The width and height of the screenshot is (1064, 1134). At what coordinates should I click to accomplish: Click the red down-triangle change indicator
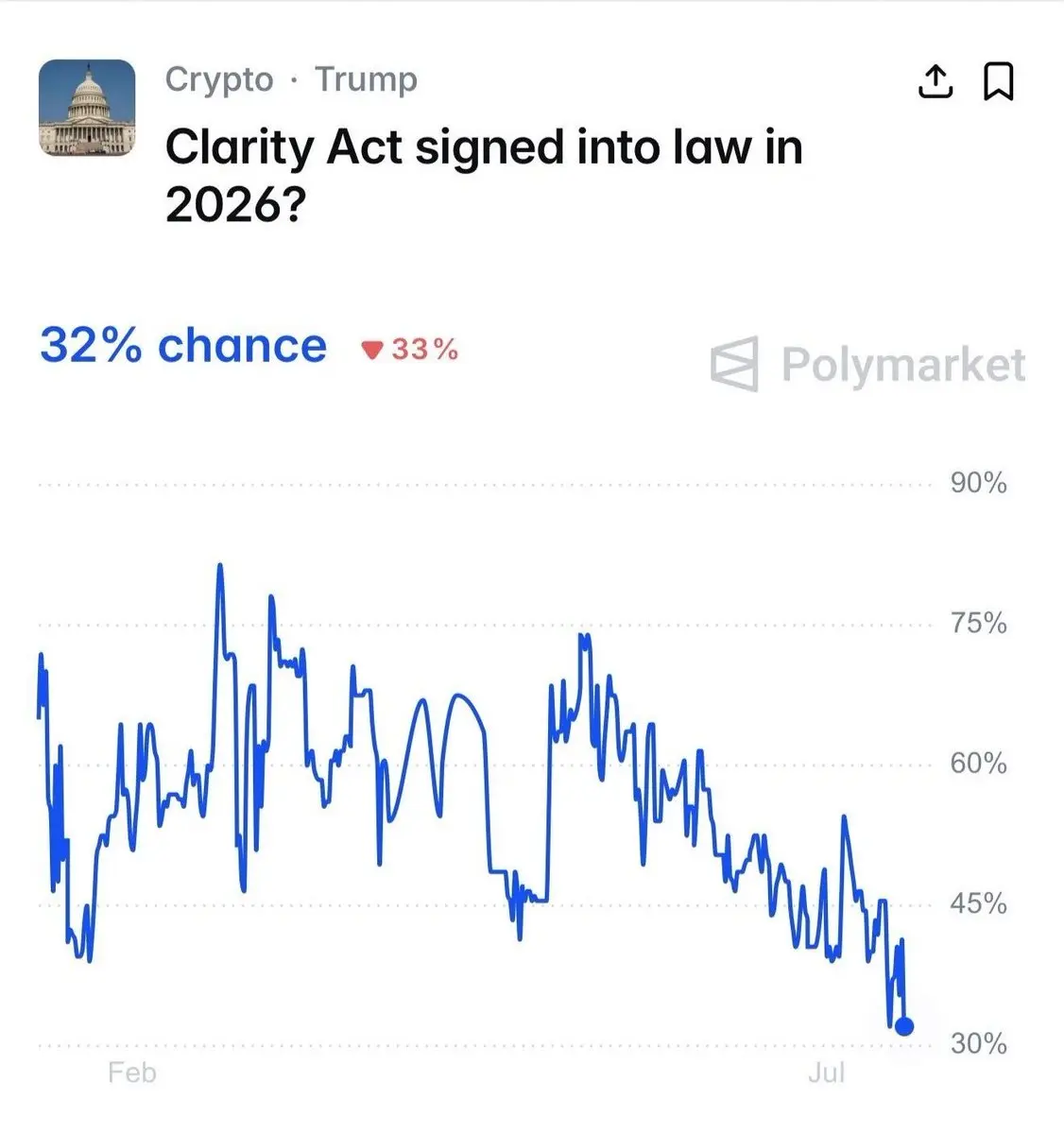point(372,351)
